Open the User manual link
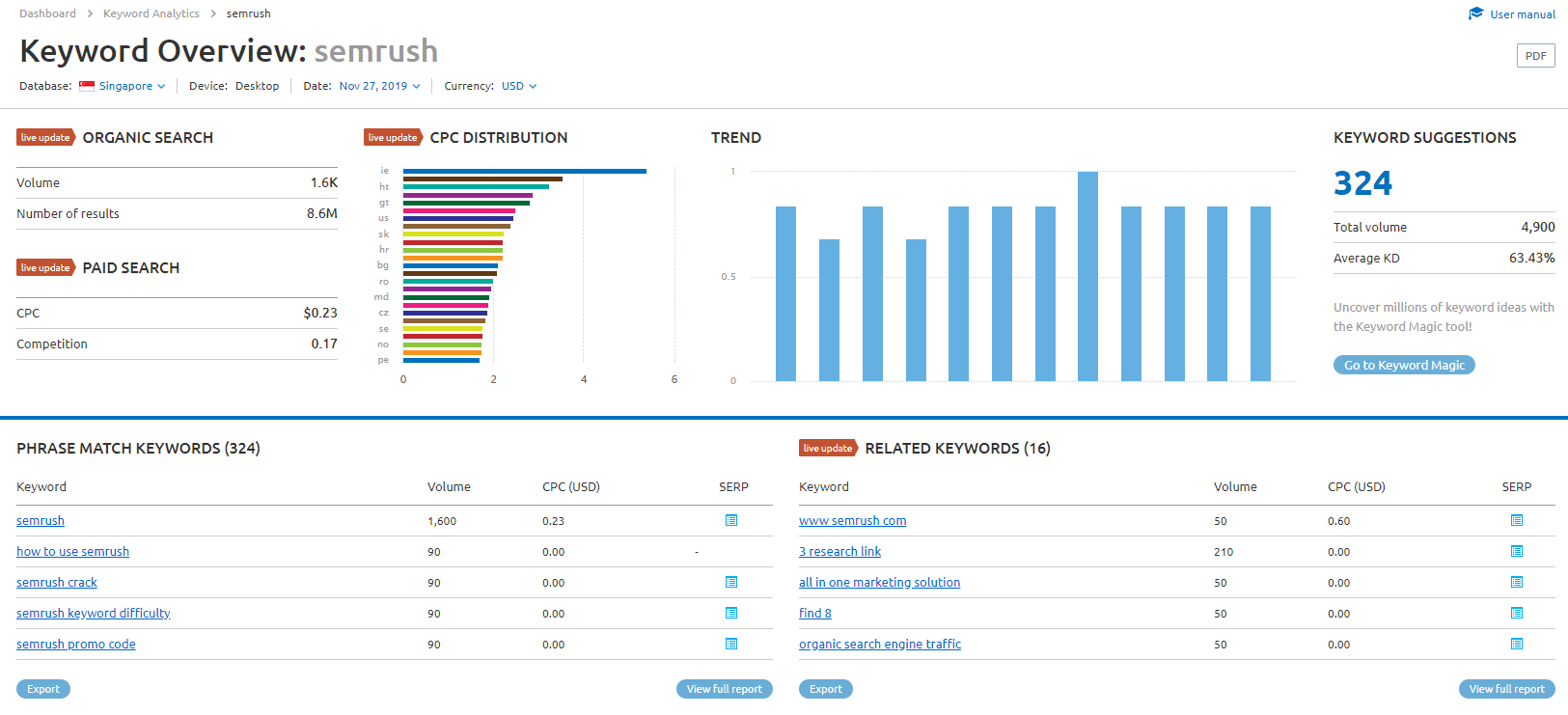The width and height of the screenshot is (1568, 715). pos(1523,14)
